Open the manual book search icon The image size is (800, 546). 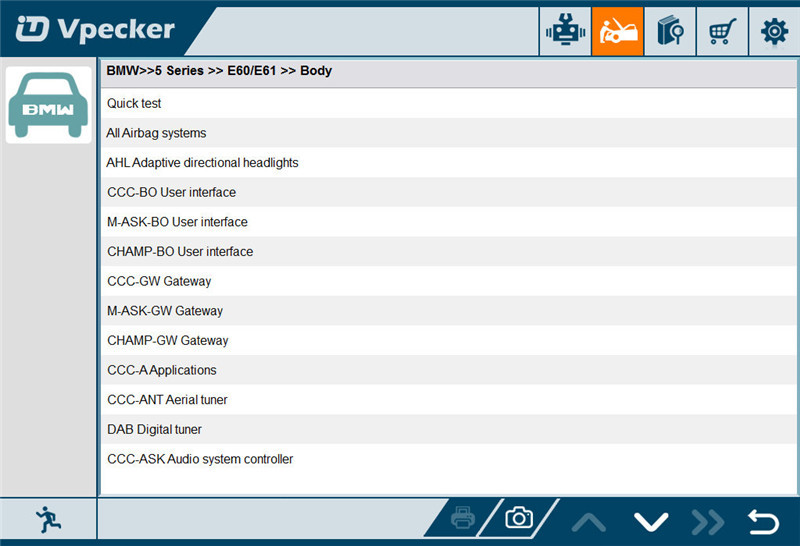pyautogui.click(x=669, y=31)
